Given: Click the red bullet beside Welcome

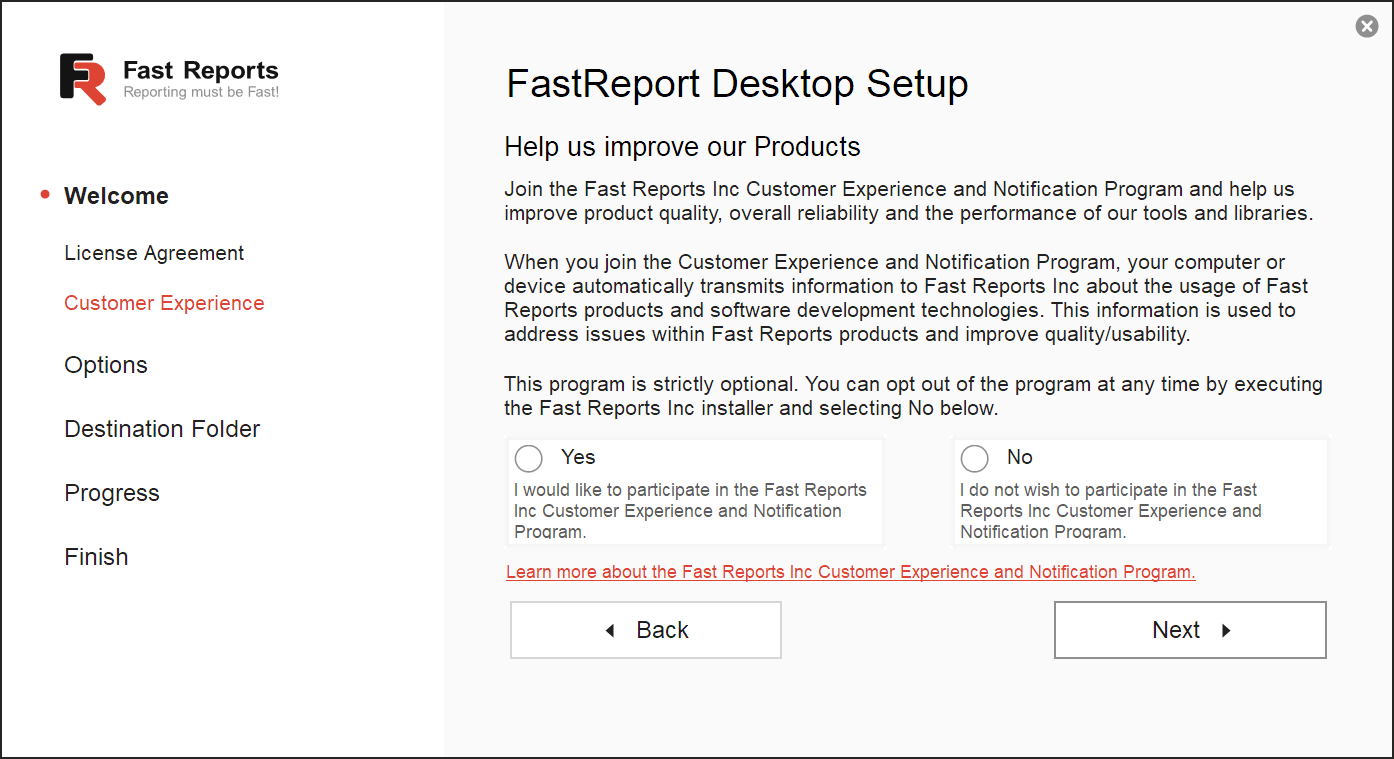Looking at the screenshot, I should click(45, 195).
